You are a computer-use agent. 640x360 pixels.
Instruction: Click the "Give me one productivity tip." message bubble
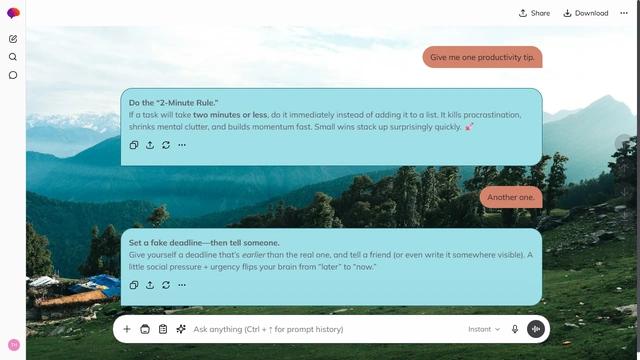tap(482, 57)
